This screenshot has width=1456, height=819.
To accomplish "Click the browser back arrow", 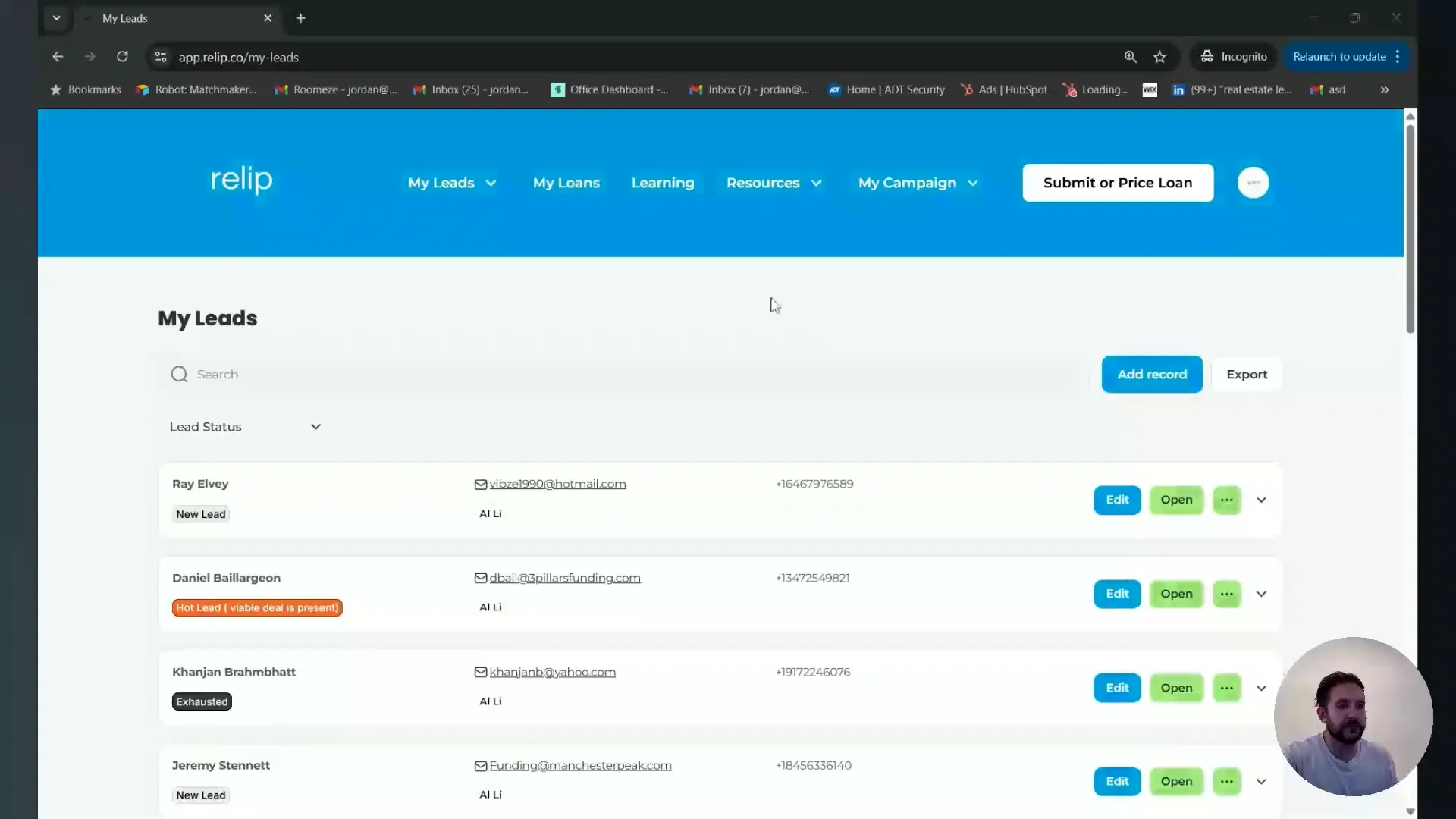I will 58,57.
